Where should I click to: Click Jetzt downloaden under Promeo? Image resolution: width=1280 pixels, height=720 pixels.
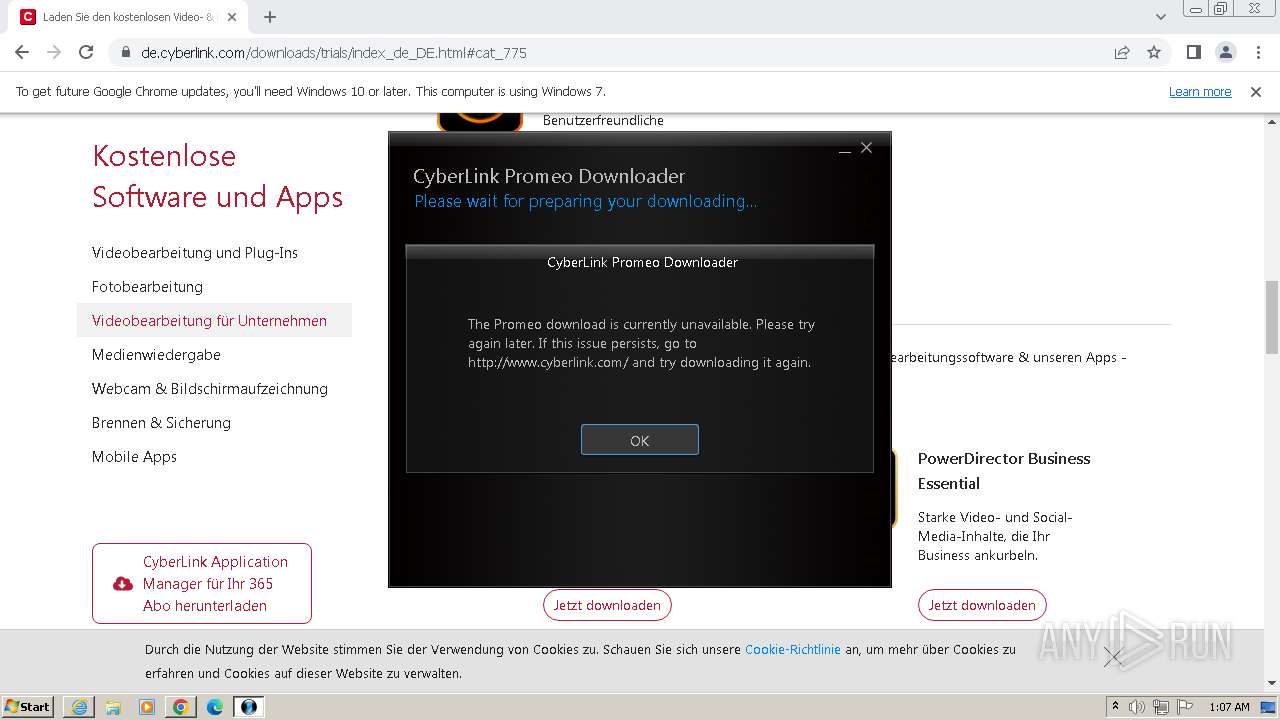(x=607, y=605)
